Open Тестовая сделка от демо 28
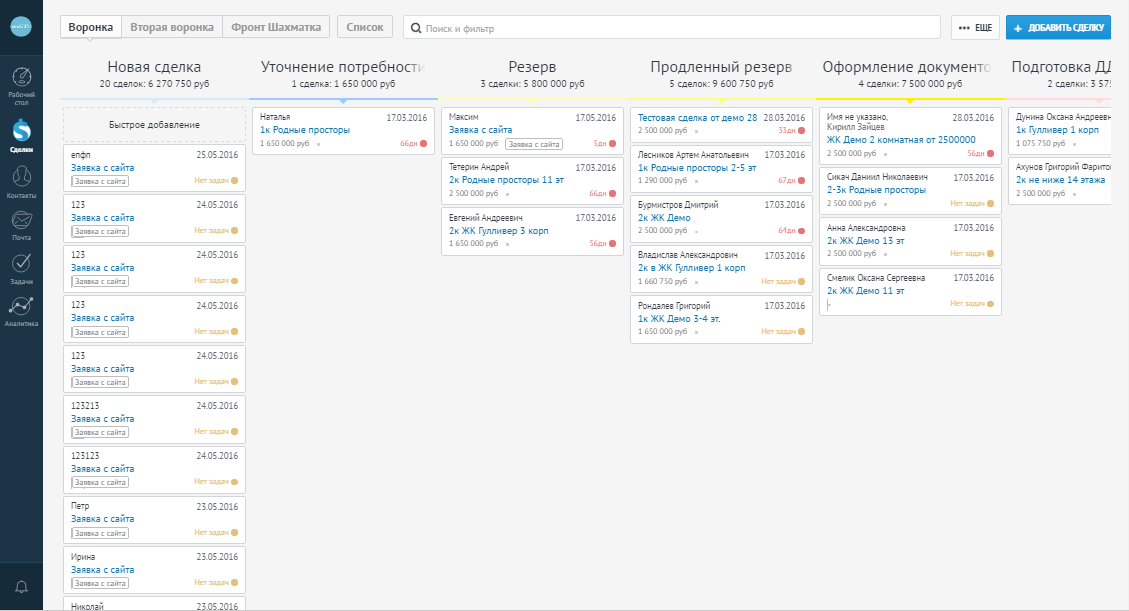The height and width of the screenshot is (611, 1129). (x=698, y=117)
